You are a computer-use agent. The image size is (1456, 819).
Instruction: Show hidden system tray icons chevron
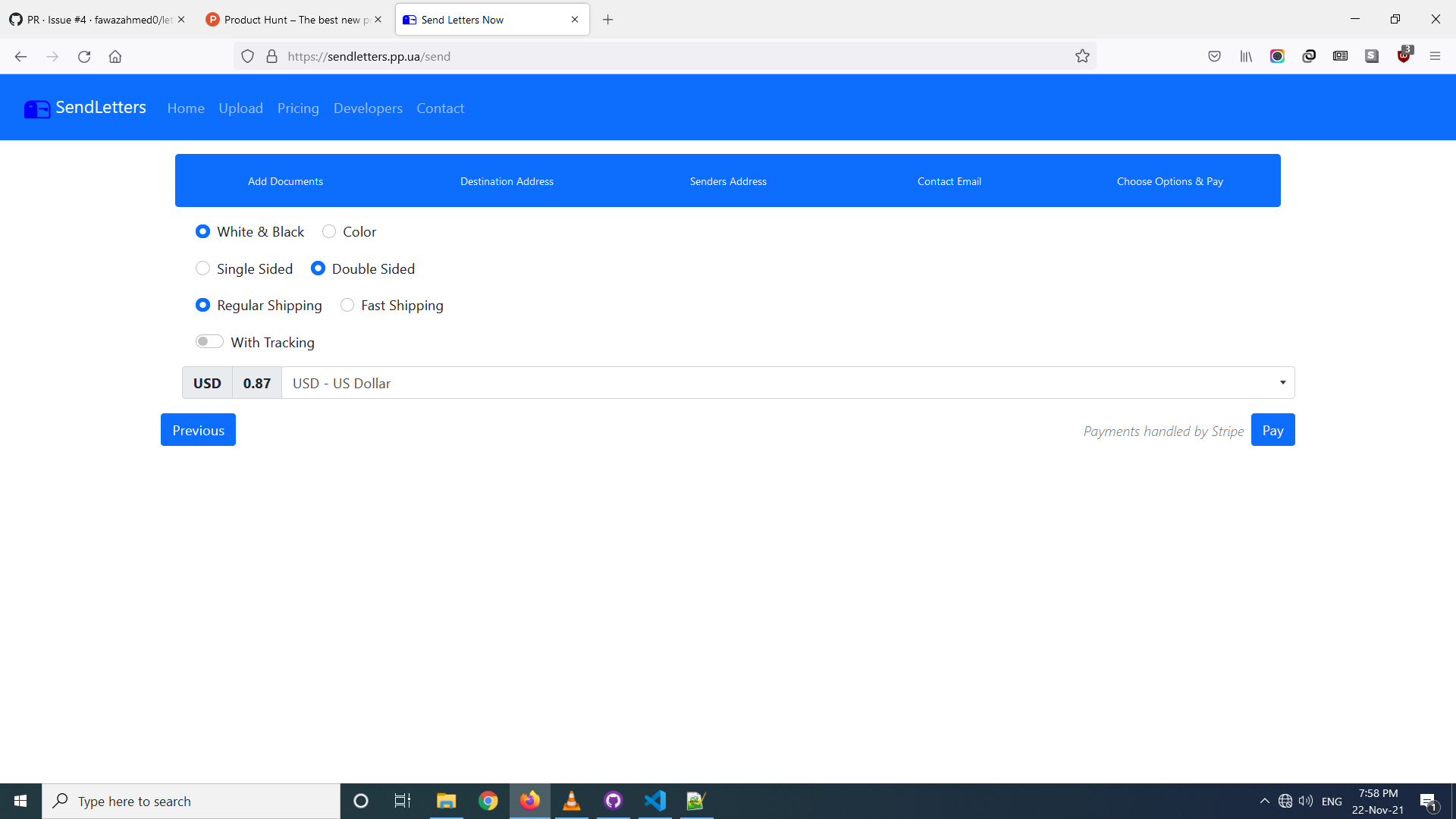tap(1264, 801)
